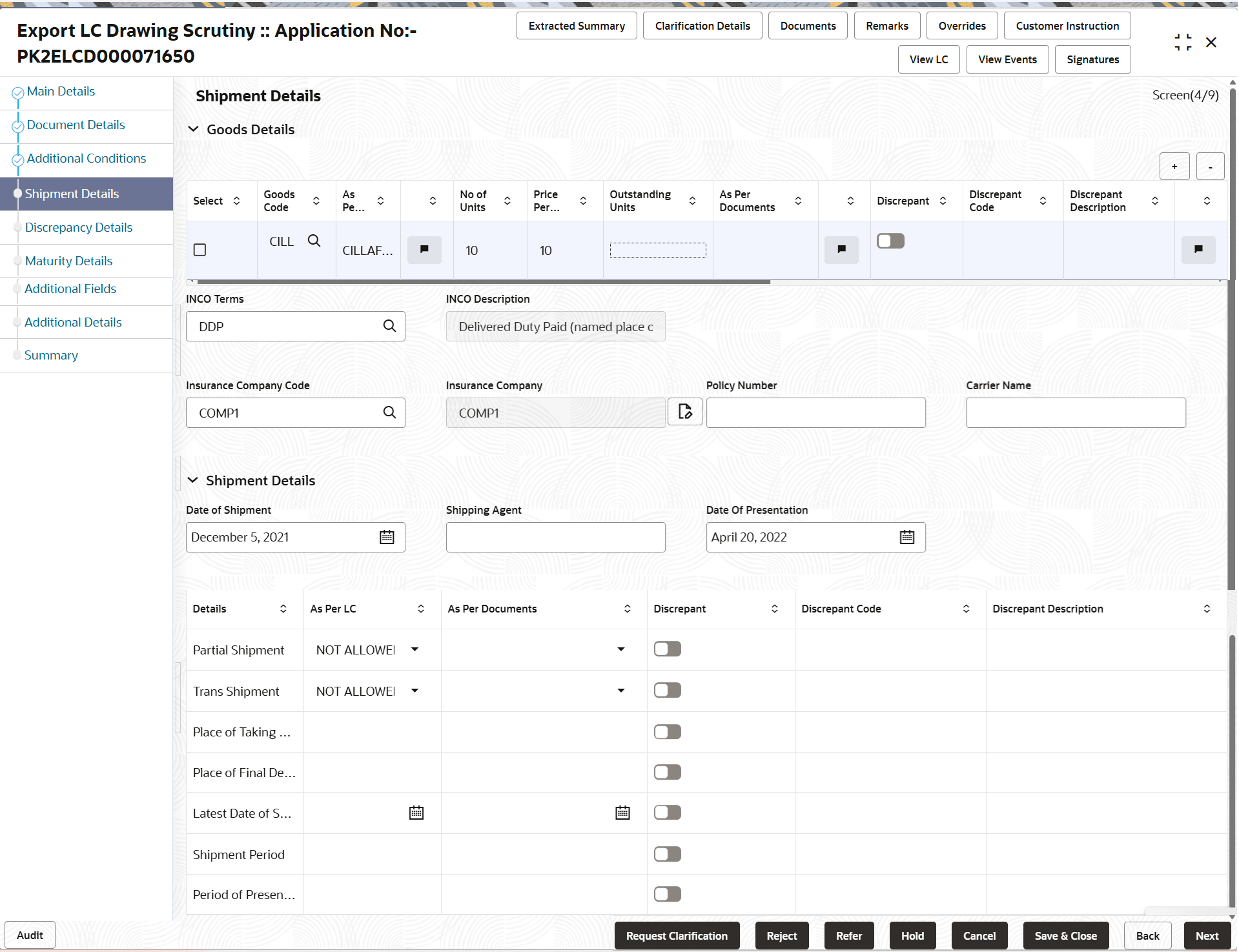Sort the Price Per column
1239x952 pixels.
[x=583, y=201]
